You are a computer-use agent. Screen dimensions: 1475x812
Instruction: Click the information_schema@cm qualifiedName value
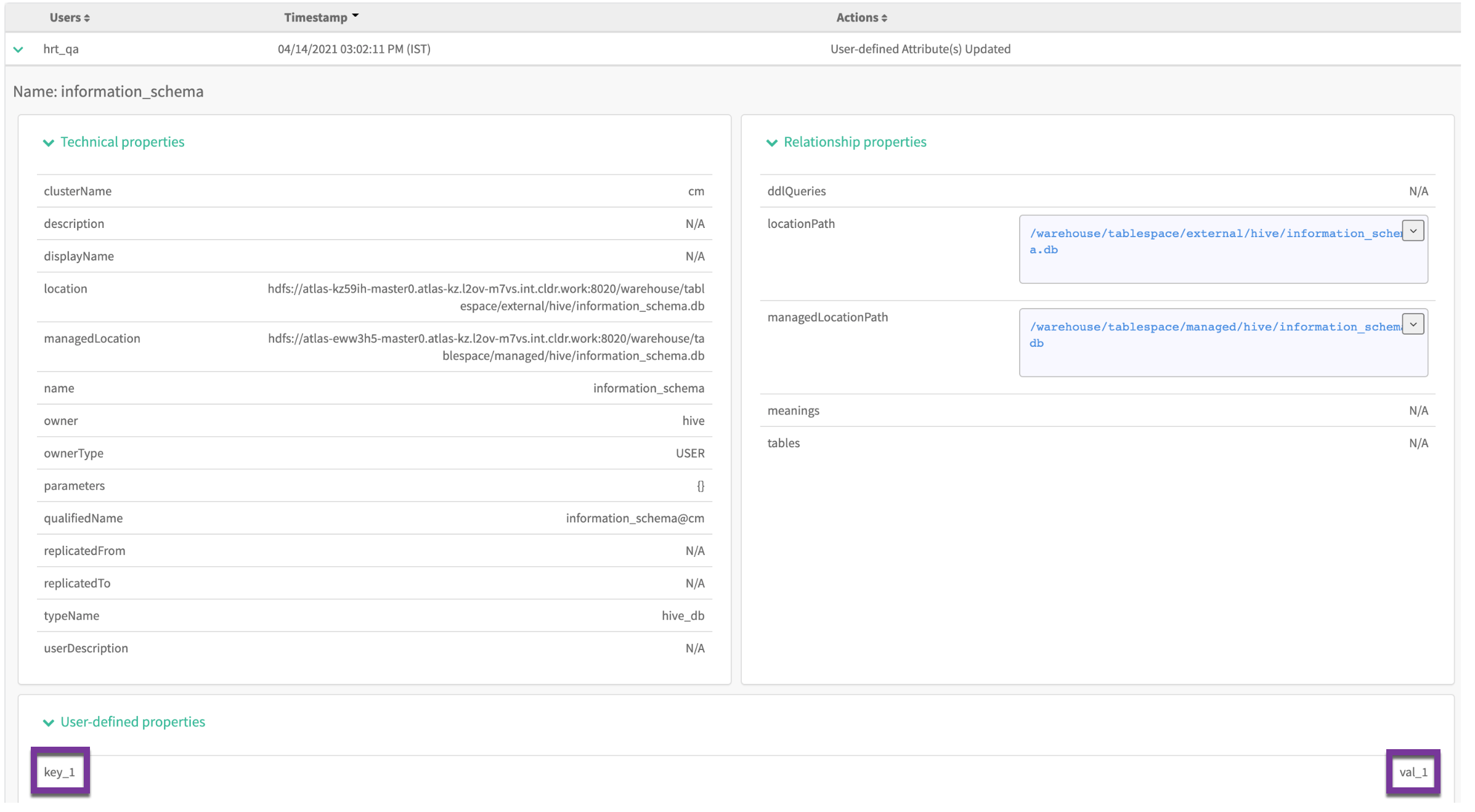point(635,518)
